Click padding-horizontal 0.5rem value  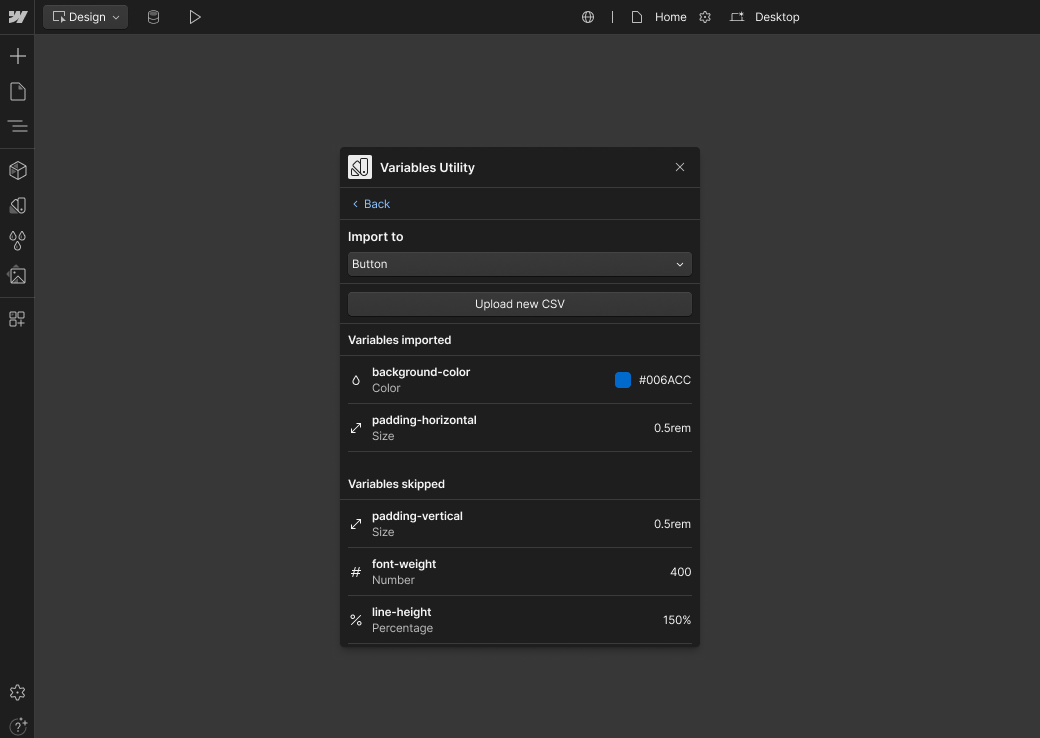point(673,428)
